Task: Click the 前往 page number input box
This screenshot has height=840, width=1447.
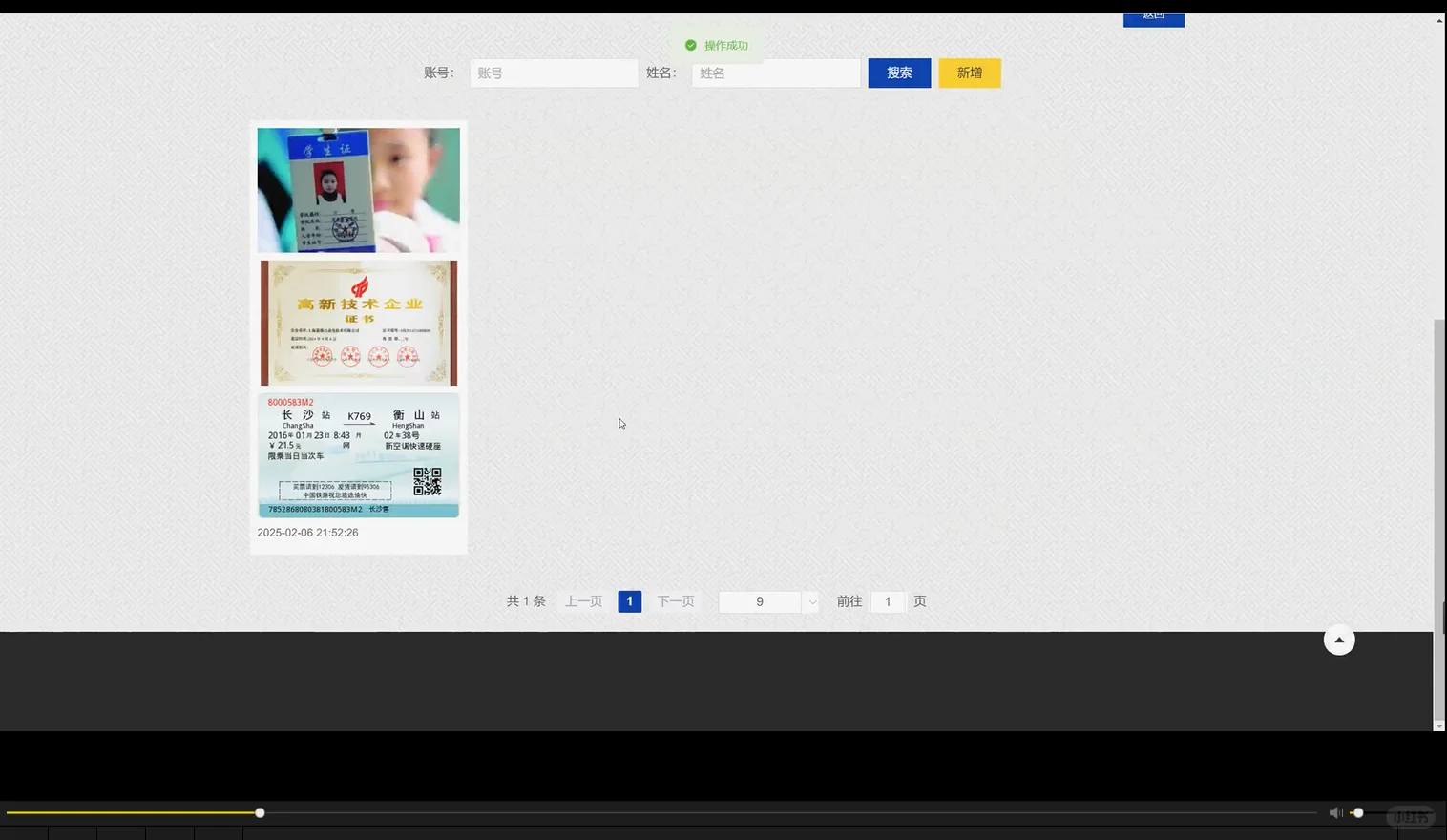Action: (887, 601)
